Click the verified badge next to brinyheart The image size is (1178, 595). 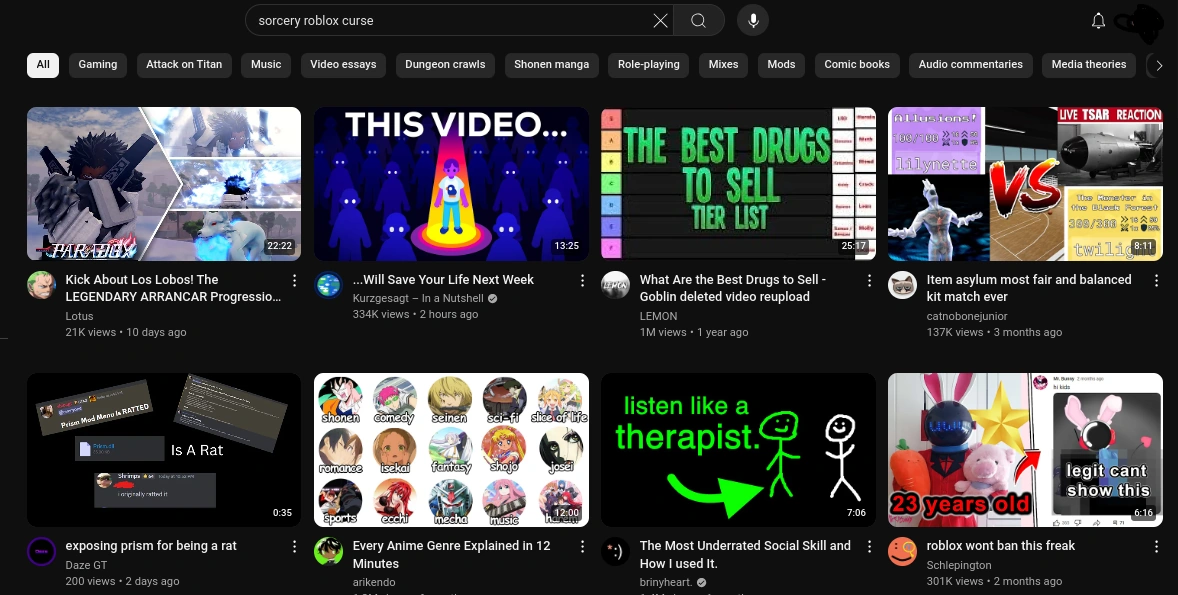tap(699, 582)
